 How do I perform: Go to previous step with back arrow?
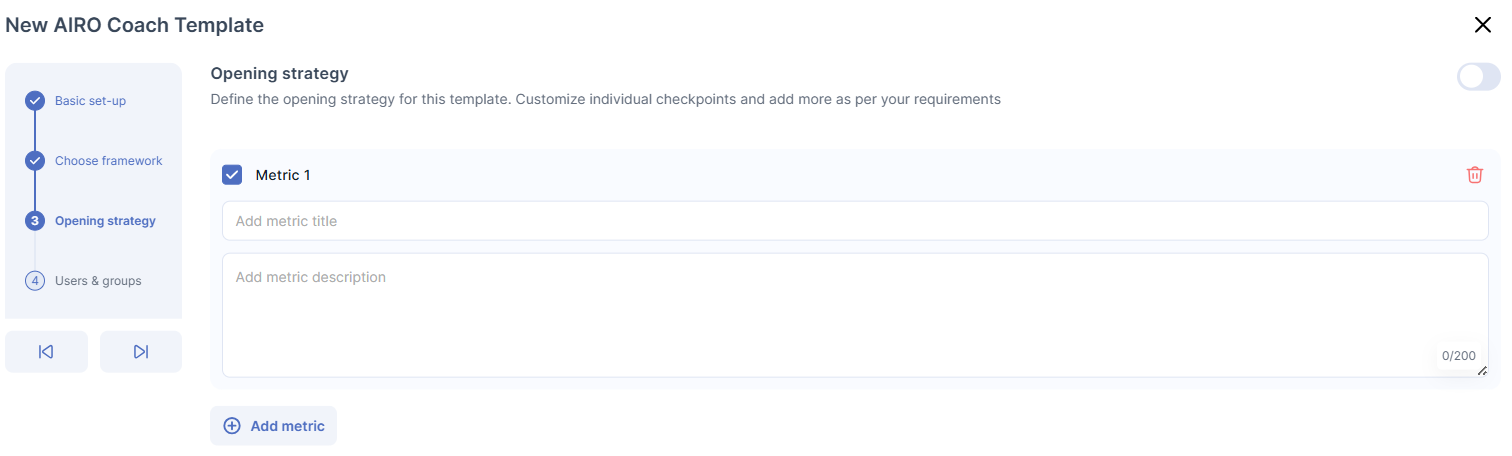point(46,352)
